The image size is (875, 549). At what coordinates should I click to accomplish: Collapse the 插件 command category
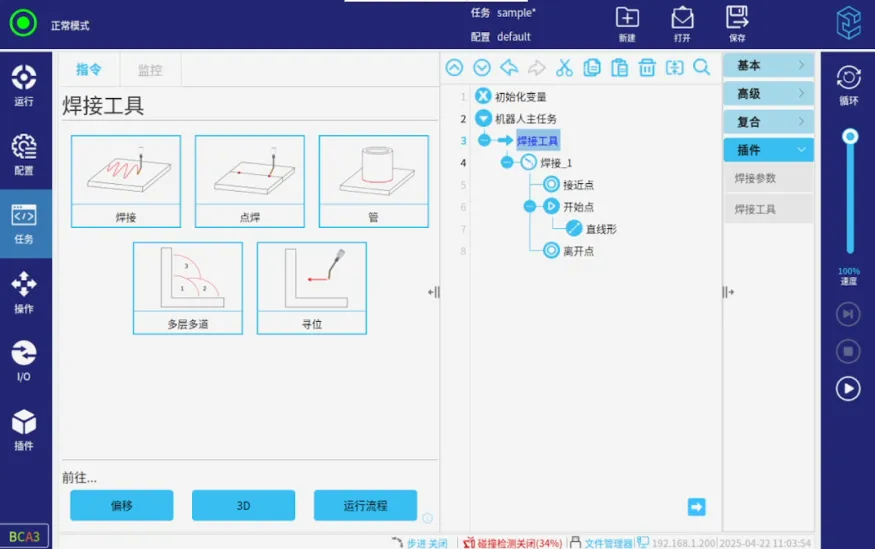click(768, 150)
